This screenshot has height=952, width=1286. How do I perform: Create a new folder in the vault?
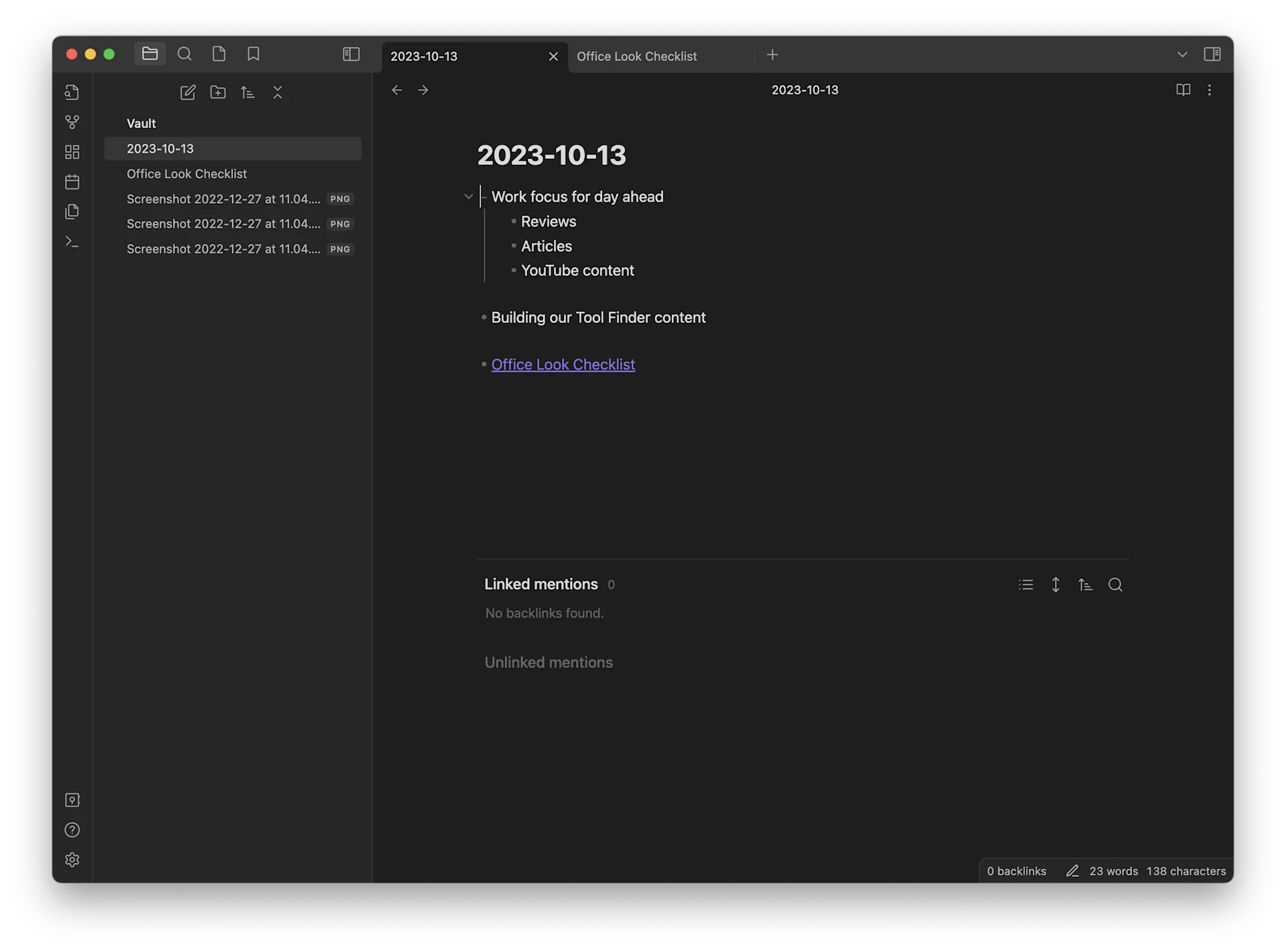pyautogui.click(x=218, y=92)
